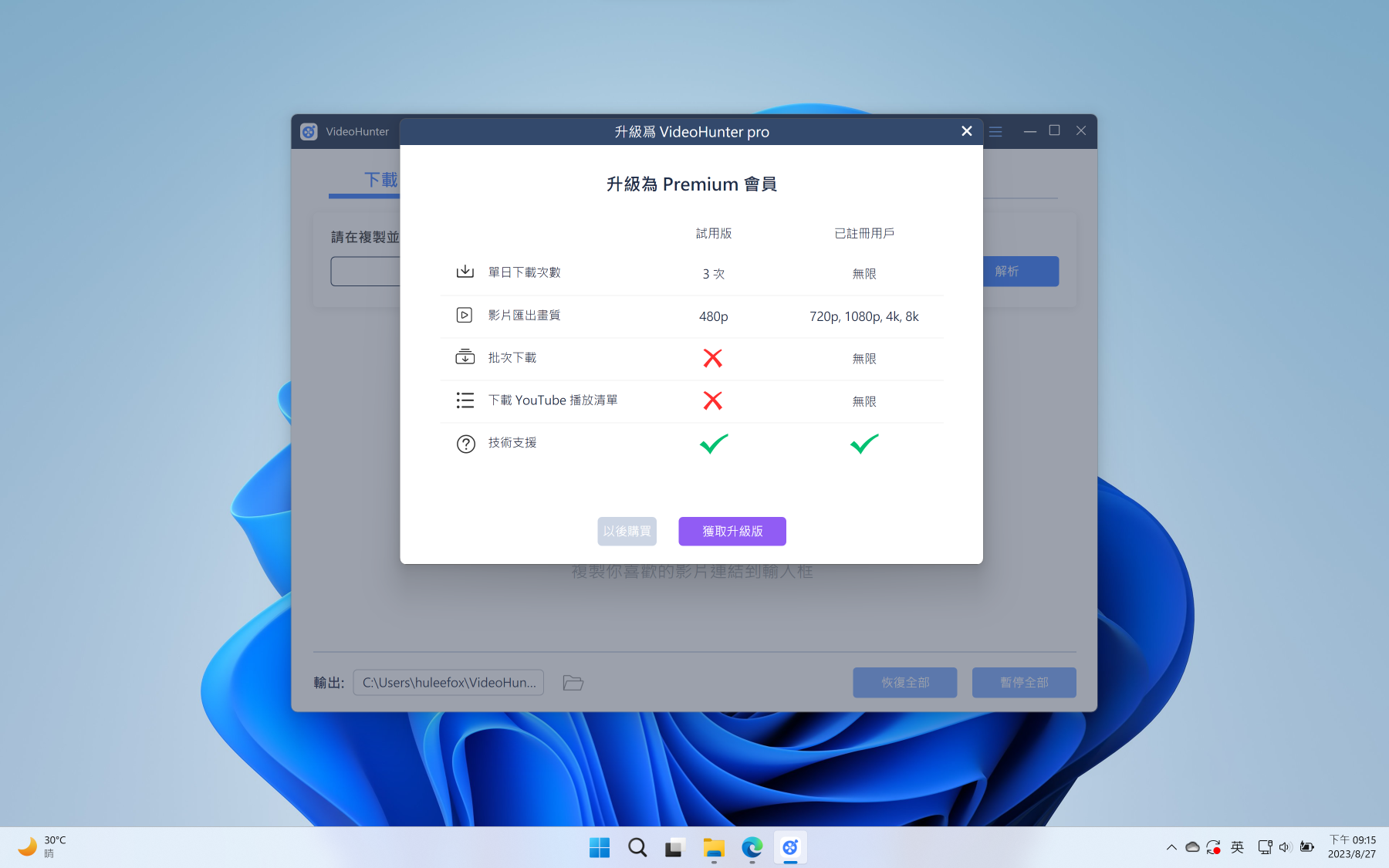Click the technical support question mark icon
Viewport: 1389px width, 868px height.
465,444
